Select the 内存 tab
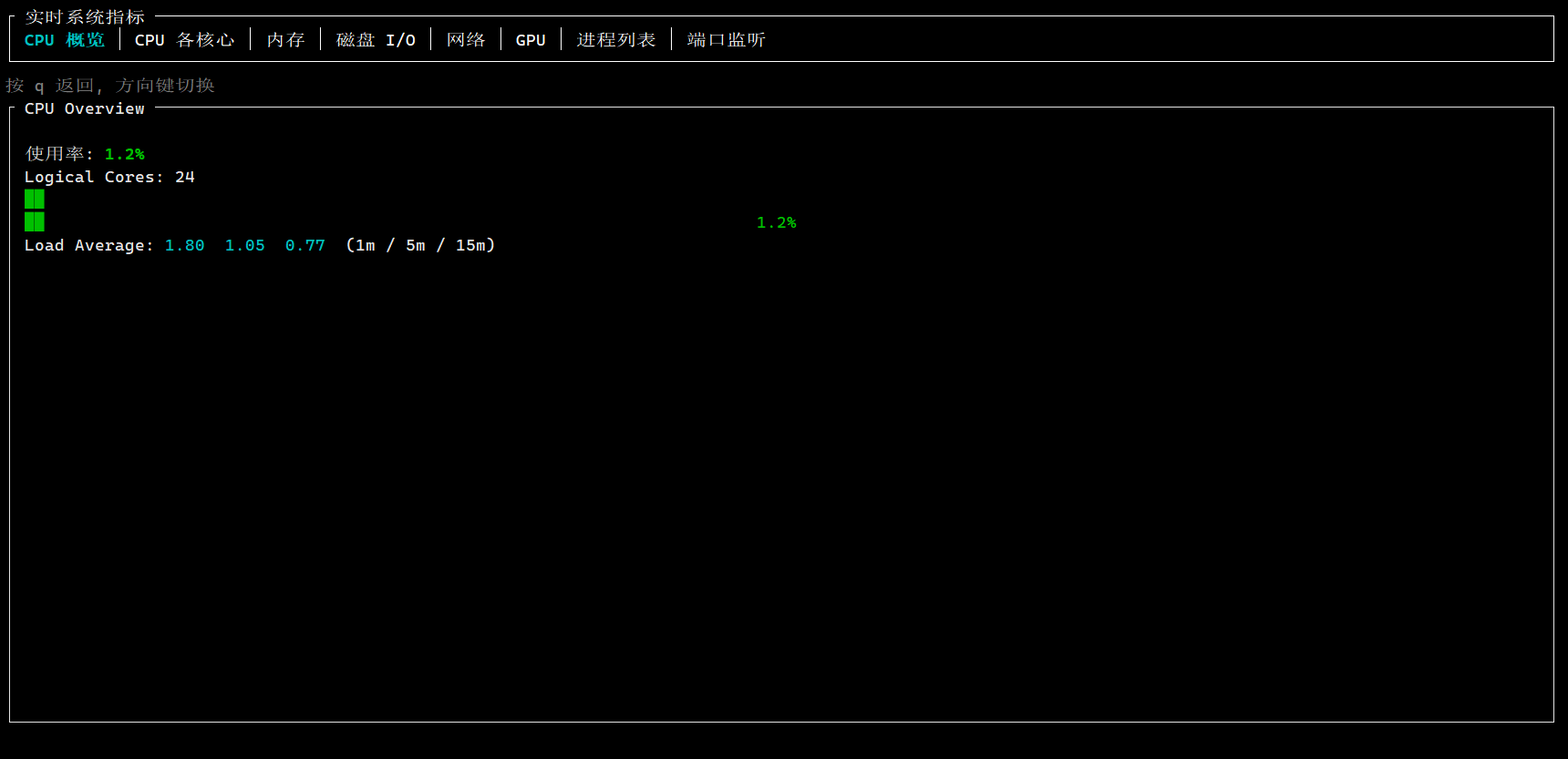The height and width of the screenshot is (759, 1568). click(x=285, y=40)
